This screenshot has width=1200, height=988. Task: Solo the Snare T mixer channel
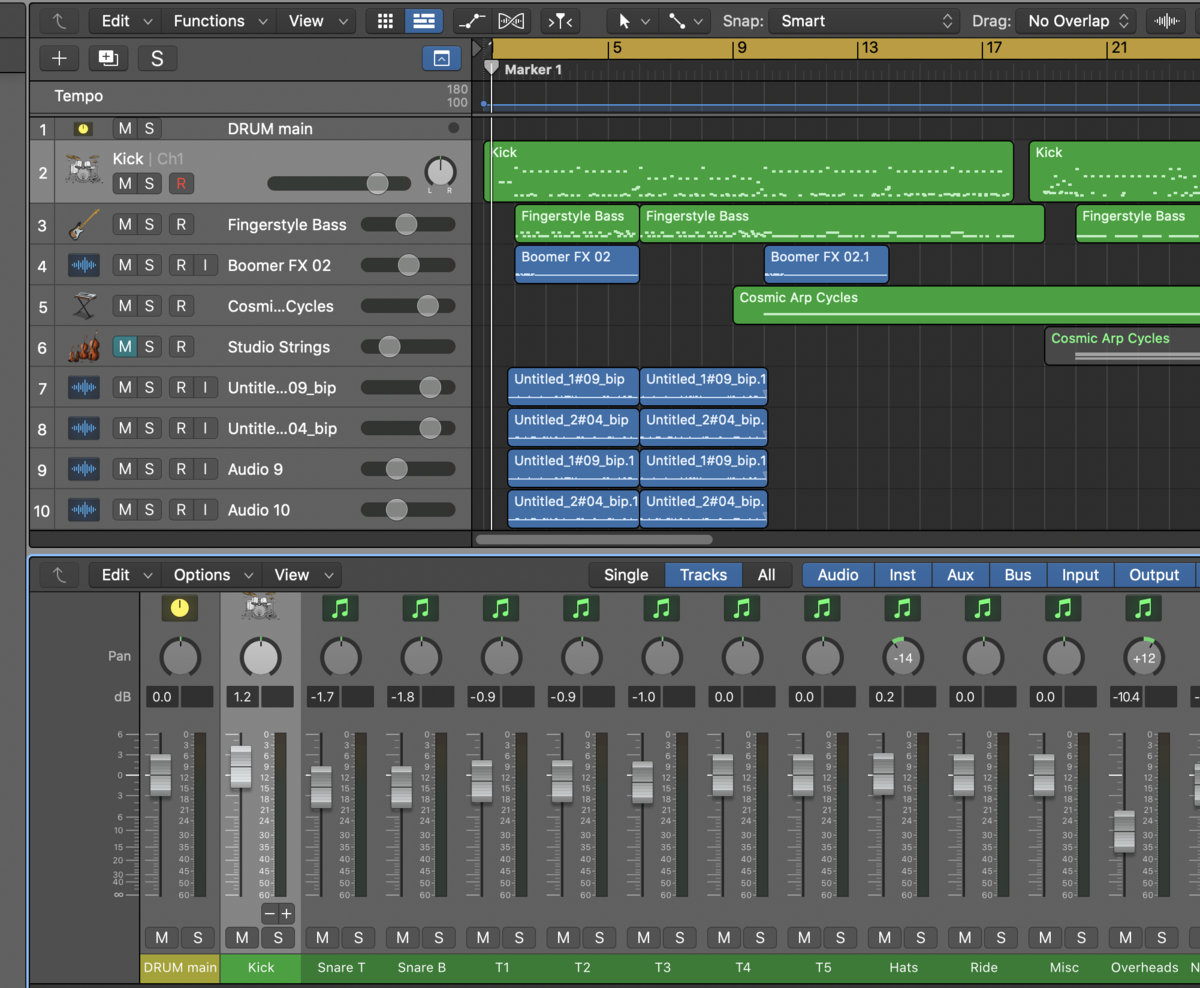point(358,937)
